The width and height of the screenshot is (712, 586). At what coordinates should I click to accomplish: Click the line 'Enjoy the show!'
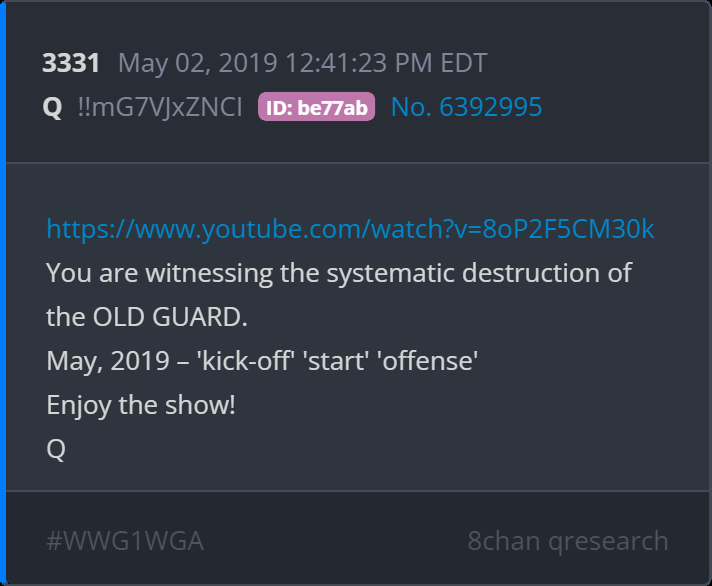141,405
